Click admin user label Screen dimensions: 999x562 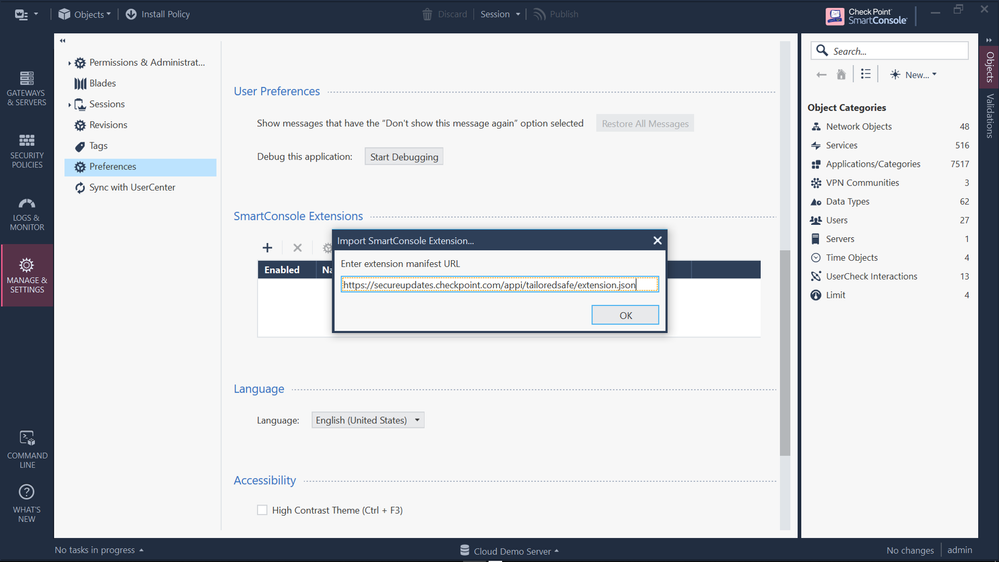click(x=959, y=550)
